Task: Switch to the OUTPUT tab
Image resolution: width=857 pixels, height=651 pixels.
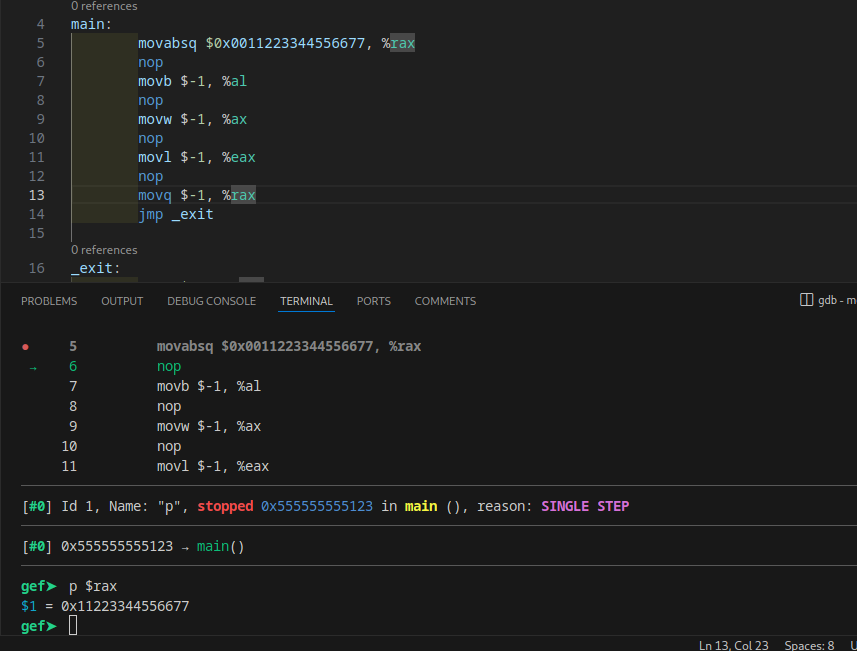Action: pyautogui.click(x=122, y=301)
